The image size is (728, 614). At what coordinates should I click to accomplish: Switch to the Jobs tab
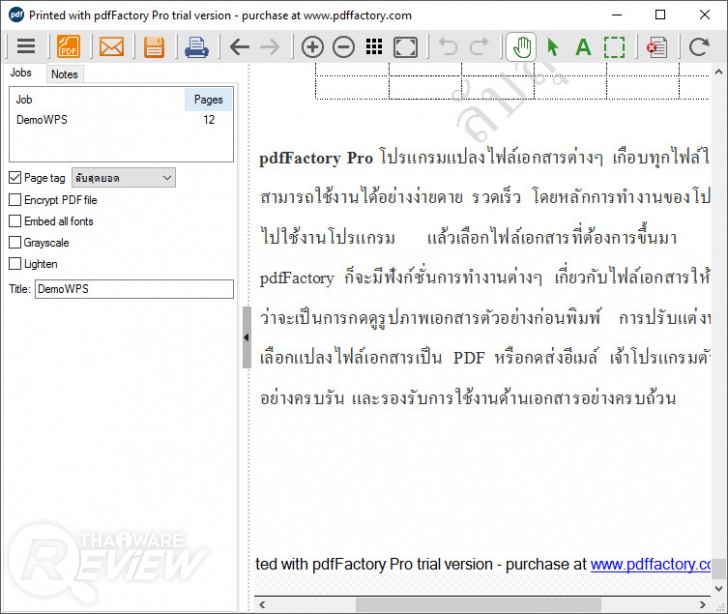[x=21, y=73]
